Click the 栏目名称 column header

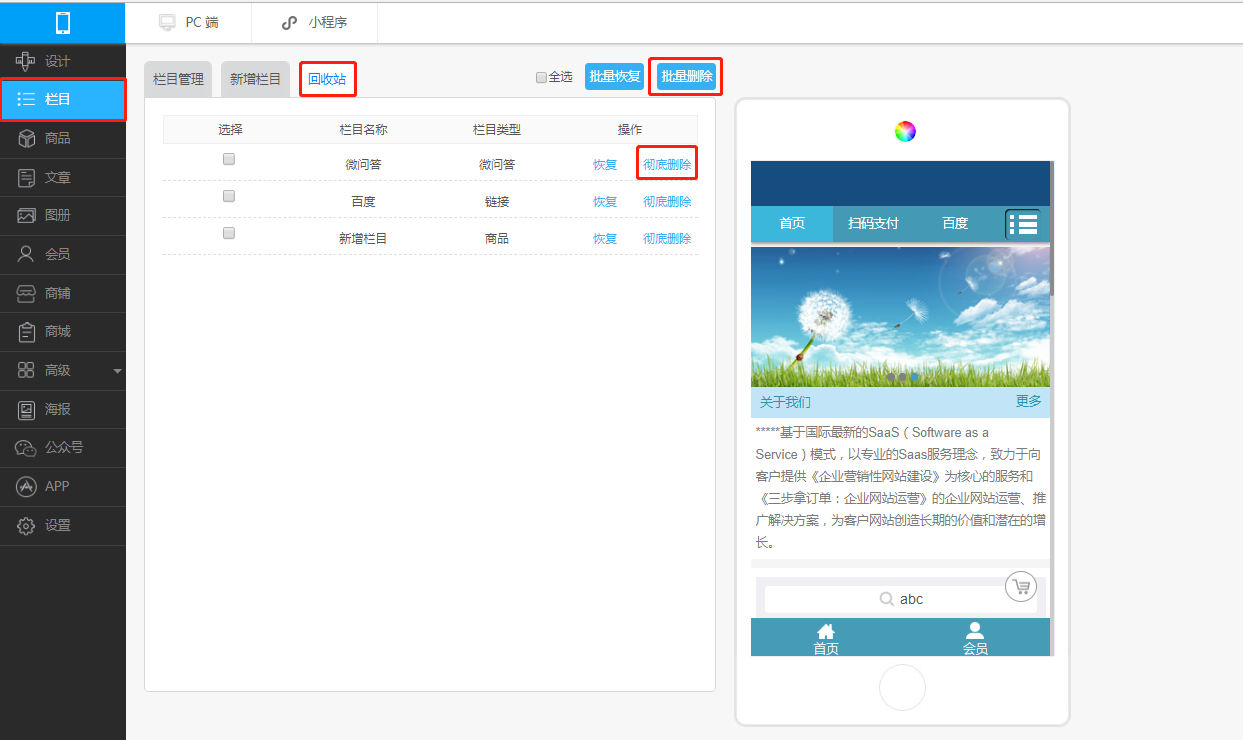363,129
